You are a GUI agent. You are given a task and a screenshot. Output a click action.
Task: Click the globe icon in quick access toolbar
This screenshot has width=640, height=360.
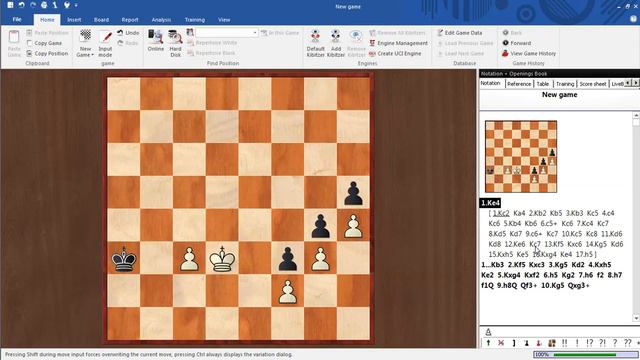[44, 5]
